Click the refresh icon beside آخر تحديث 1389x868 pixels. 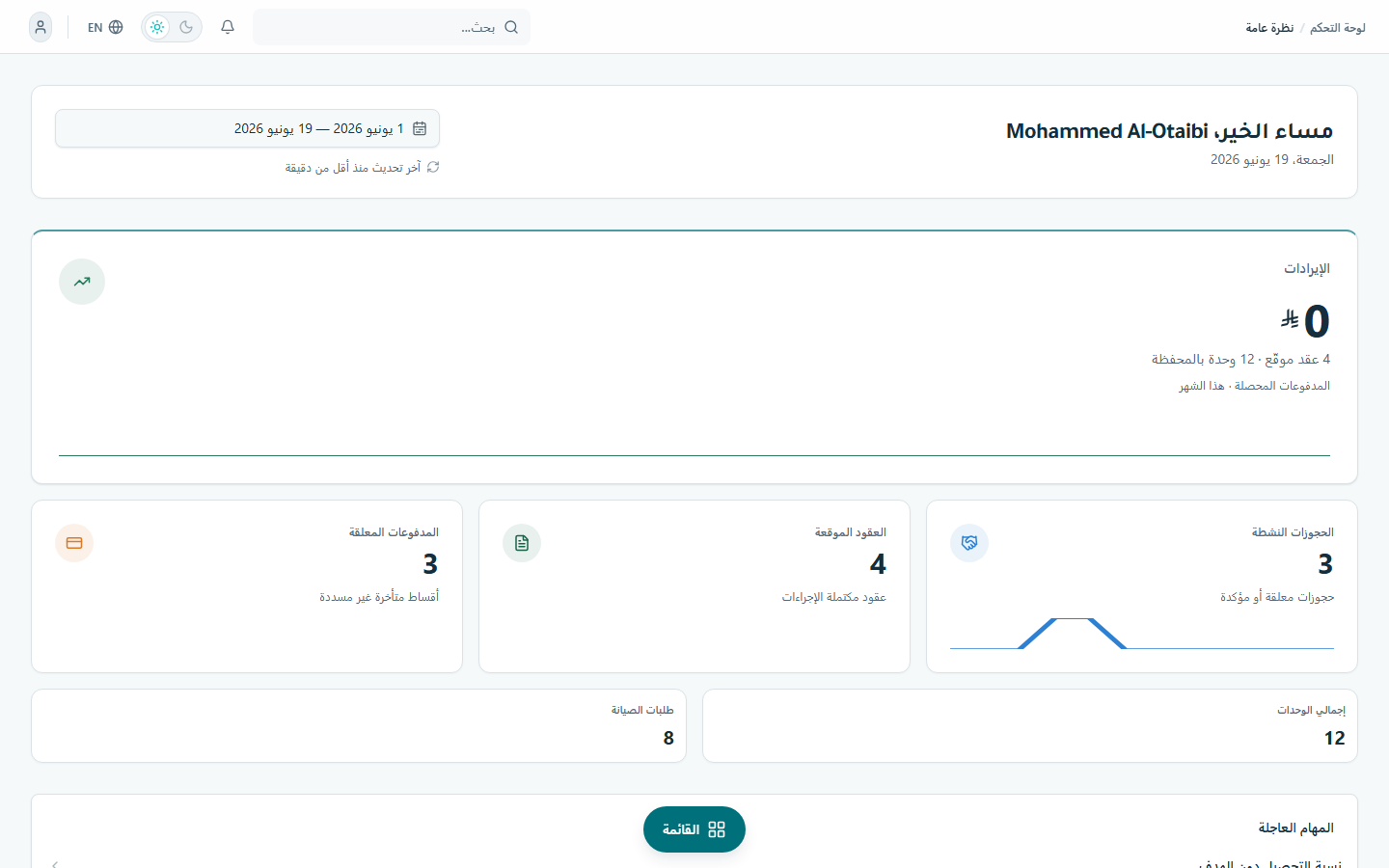point(433,167)
